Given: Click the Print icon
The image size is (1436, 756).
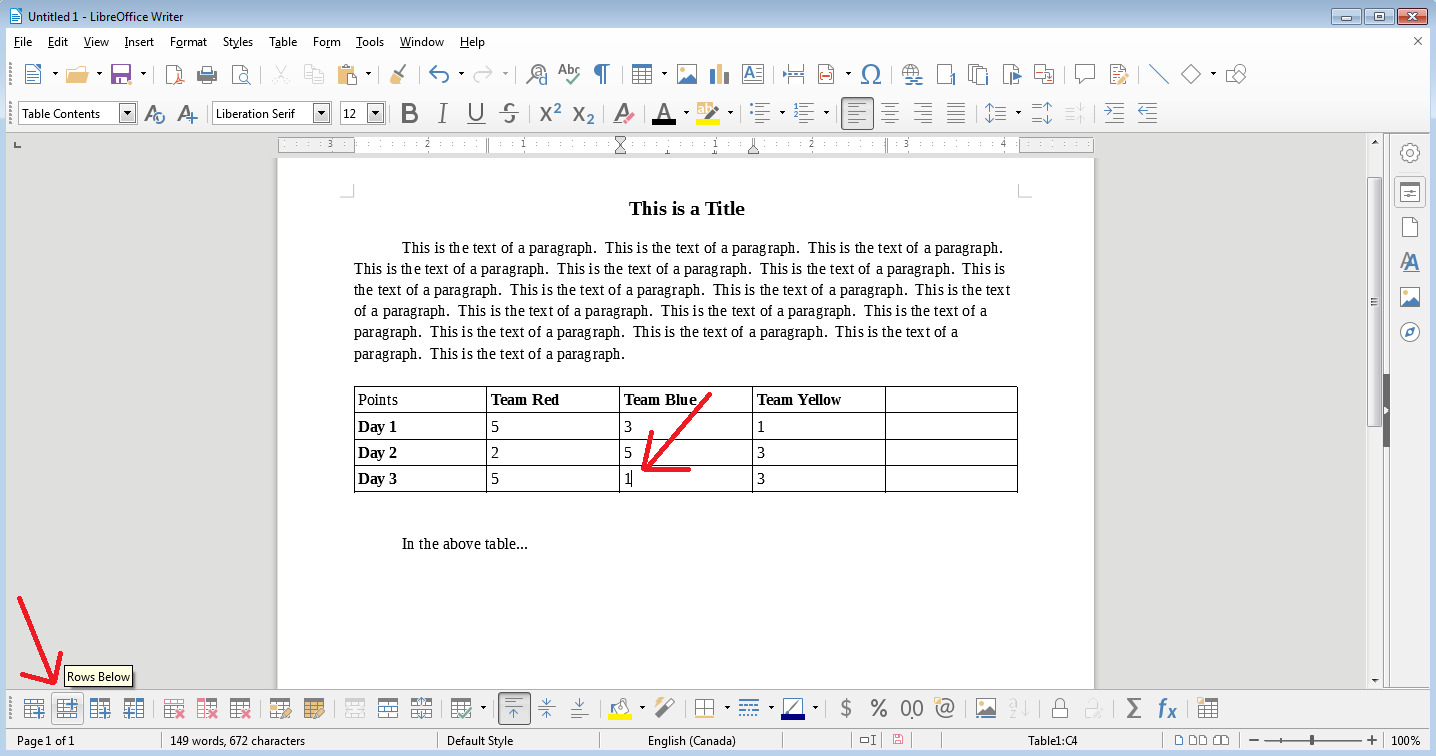Looking at the screenshot, I should point(207,74).
